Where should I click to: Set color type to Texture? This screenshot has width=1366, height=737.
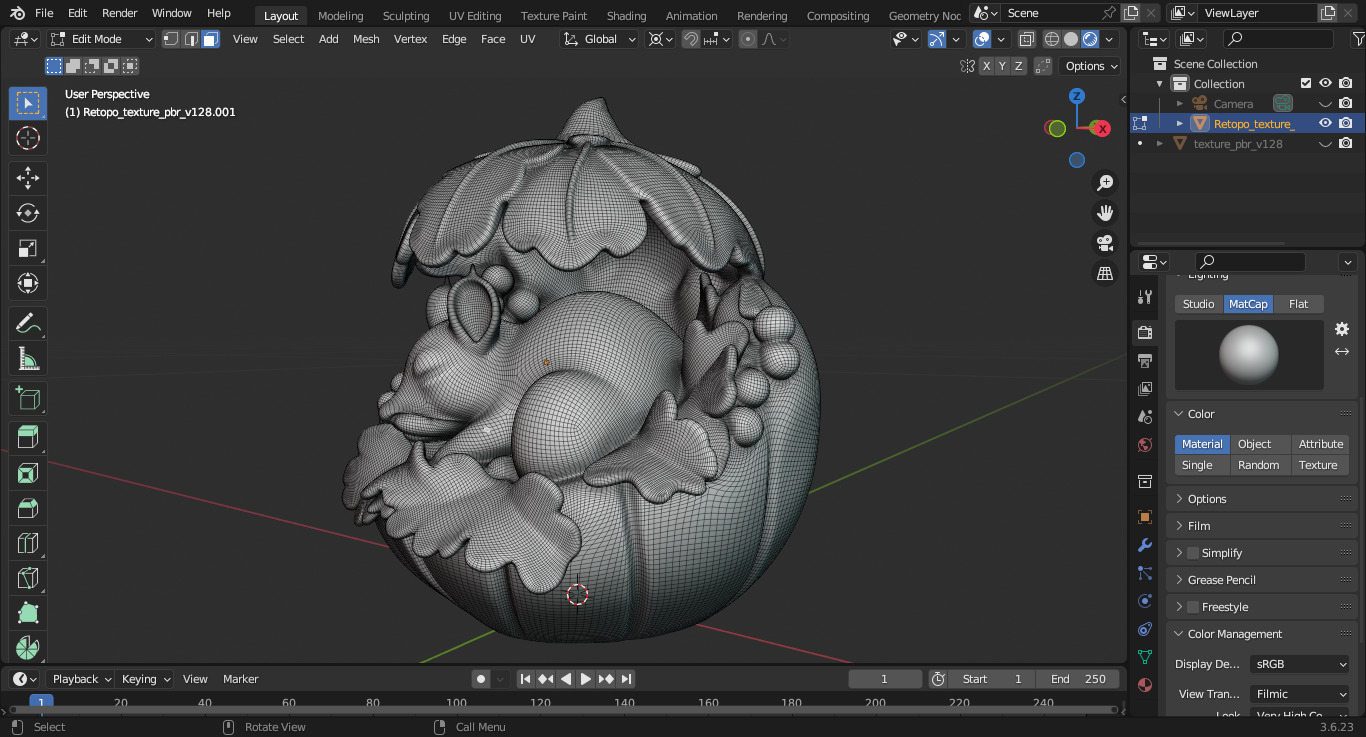tap(1318, 465)
